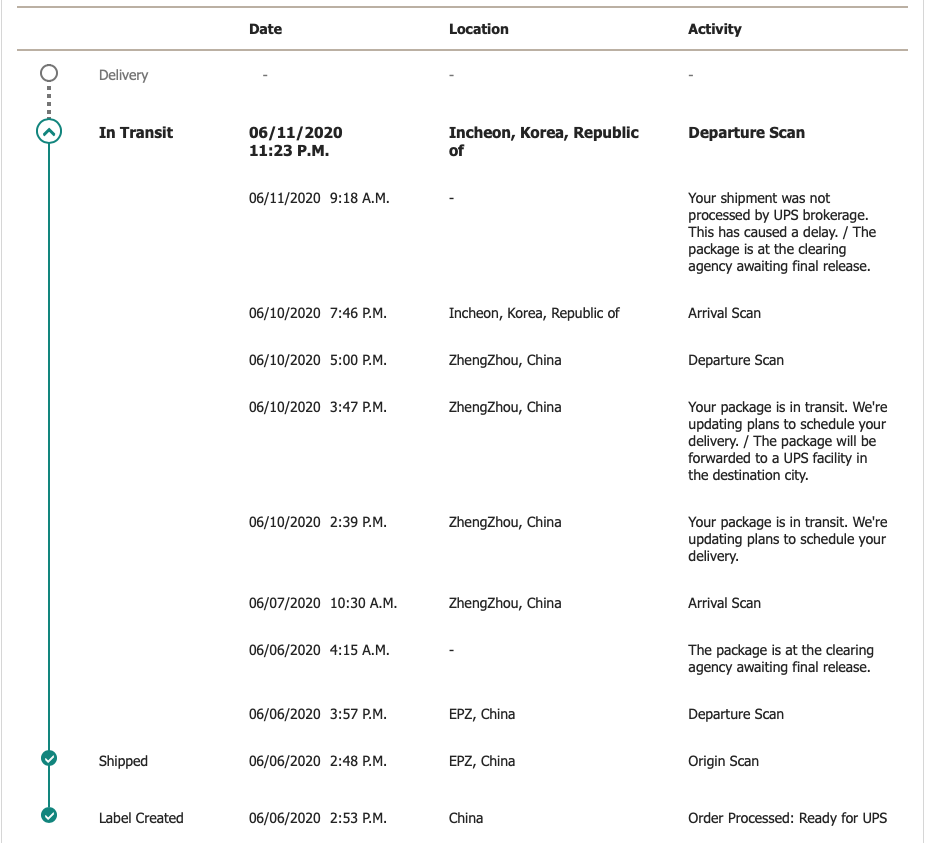Click the Label Created status label
This screenshot has height=843, width=927.
click(141, 818)
